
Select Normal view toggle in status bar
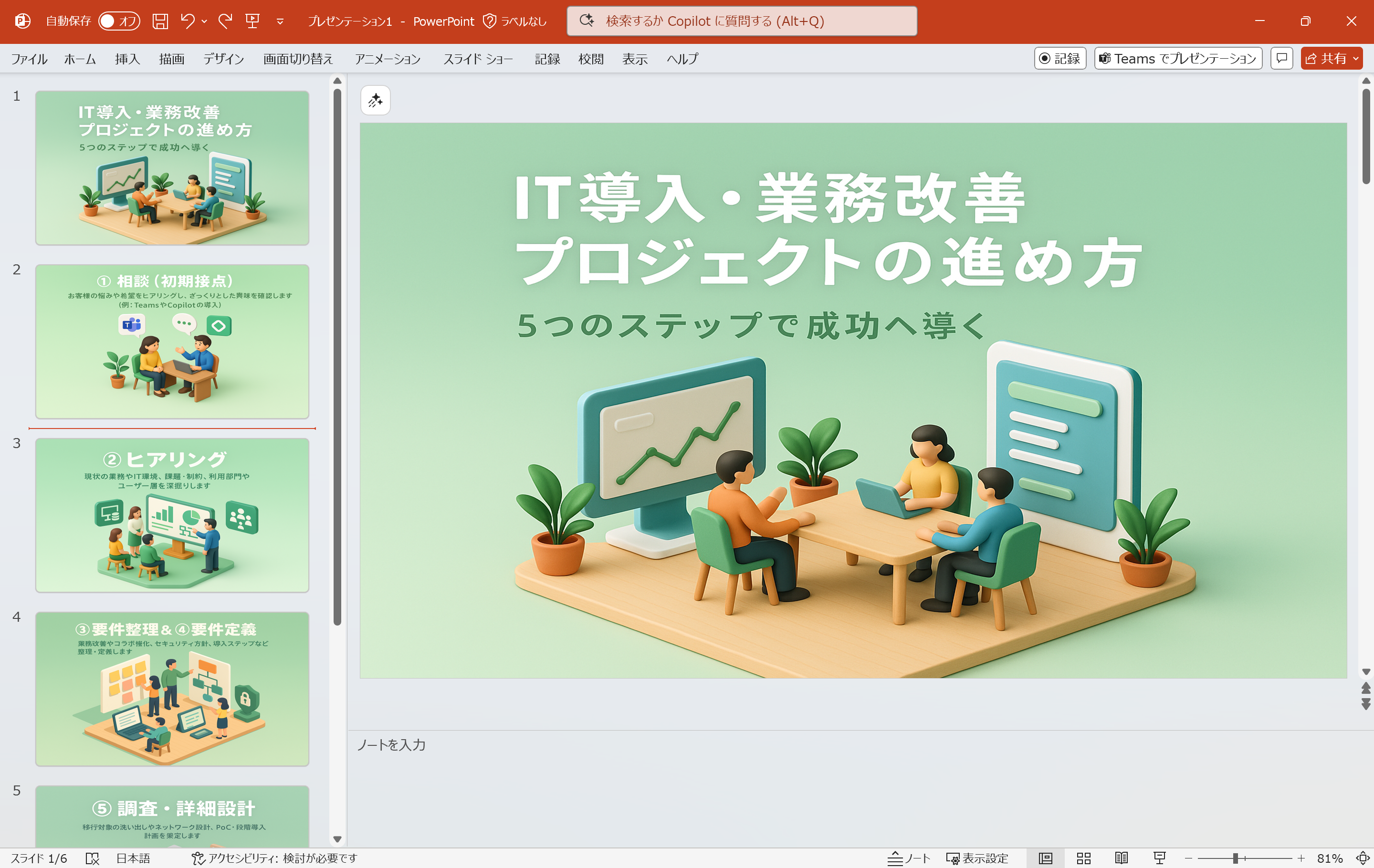[1045, 858]
